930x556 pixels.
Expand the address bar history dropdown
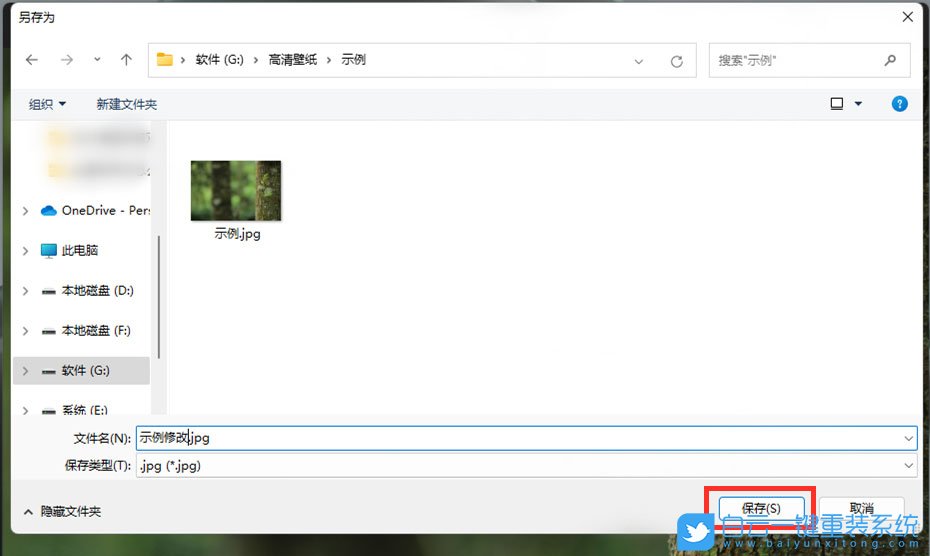coord(639,61)
